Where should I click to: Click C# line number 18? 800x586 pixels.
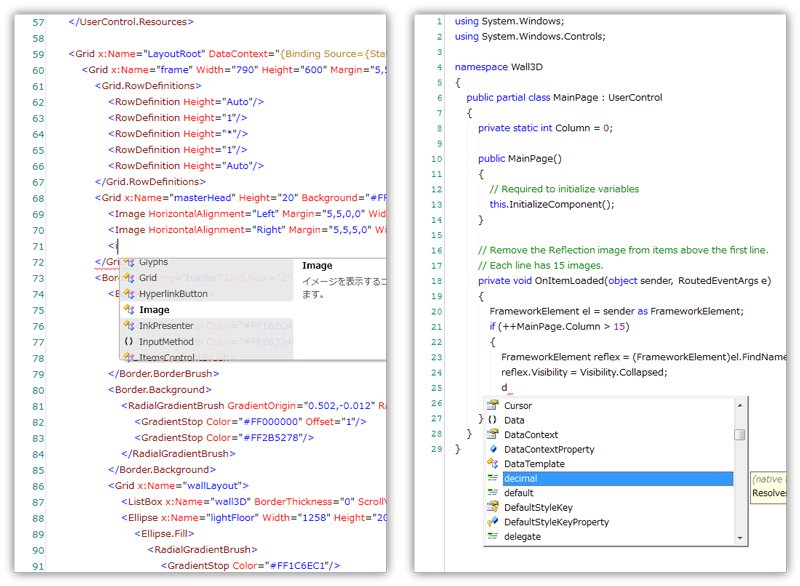click(436, 281)
